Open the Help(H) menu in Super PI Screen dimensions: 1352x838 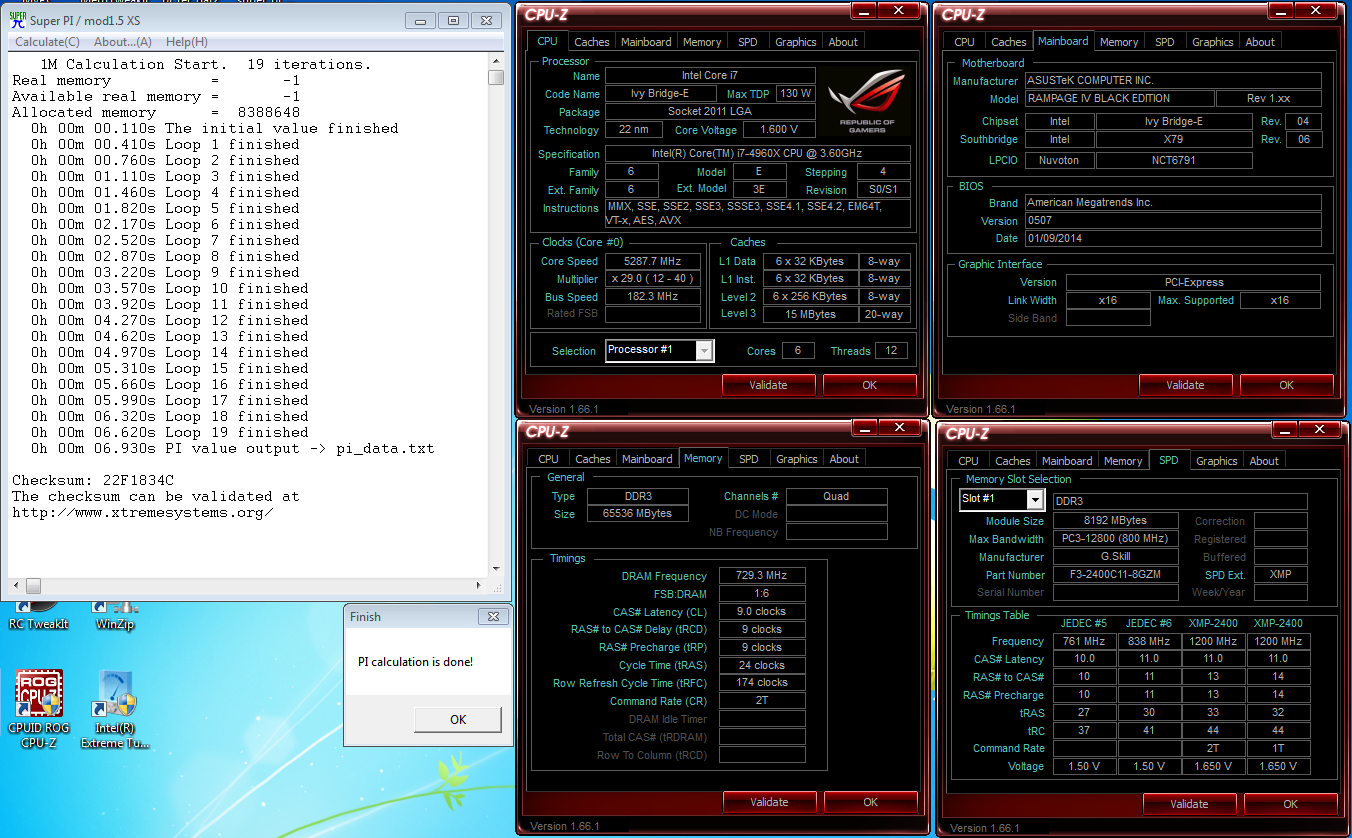pyautogui.click(x=187, y=42)
